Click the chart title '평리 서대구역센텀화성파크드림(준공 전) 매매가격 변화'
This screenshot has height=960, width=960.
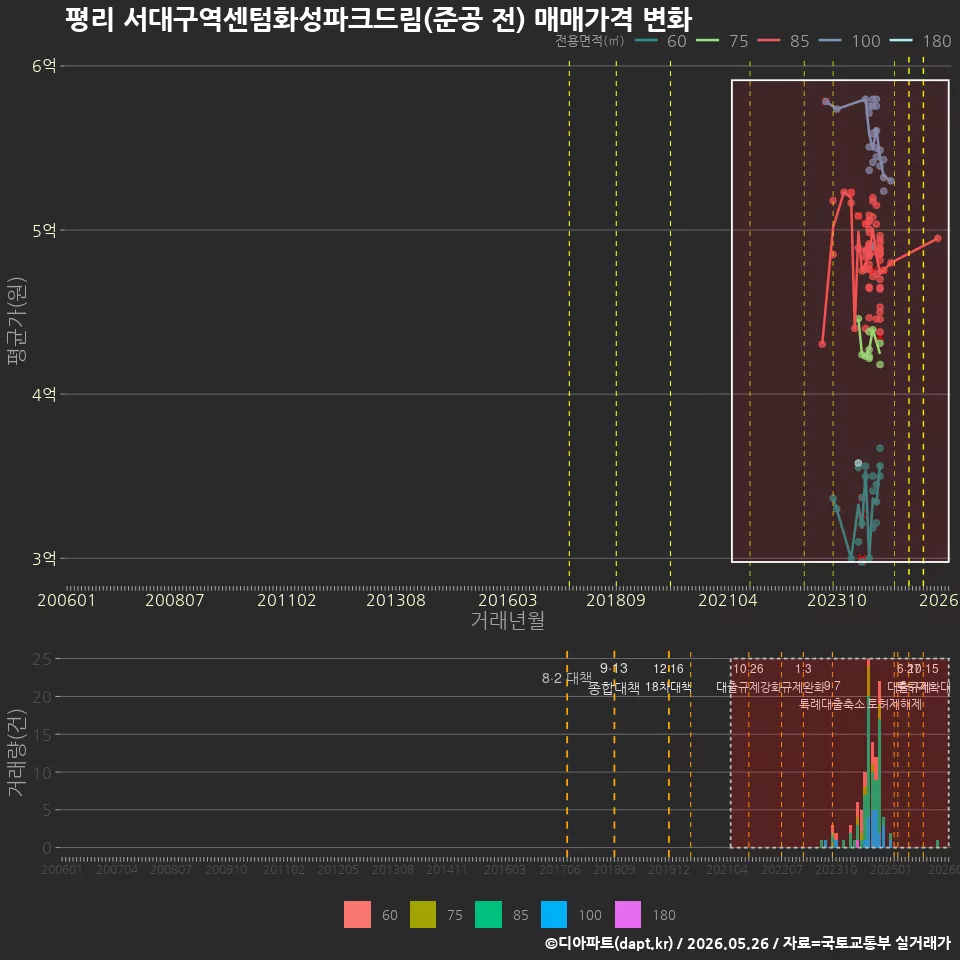pos(378,19)
